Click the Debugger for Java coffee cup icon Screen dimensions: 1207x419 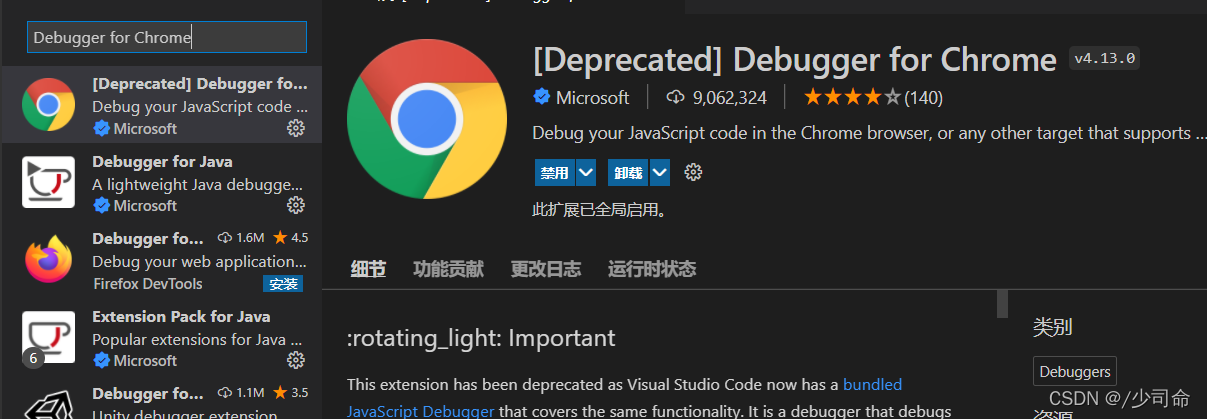click(x=48, y=182)
